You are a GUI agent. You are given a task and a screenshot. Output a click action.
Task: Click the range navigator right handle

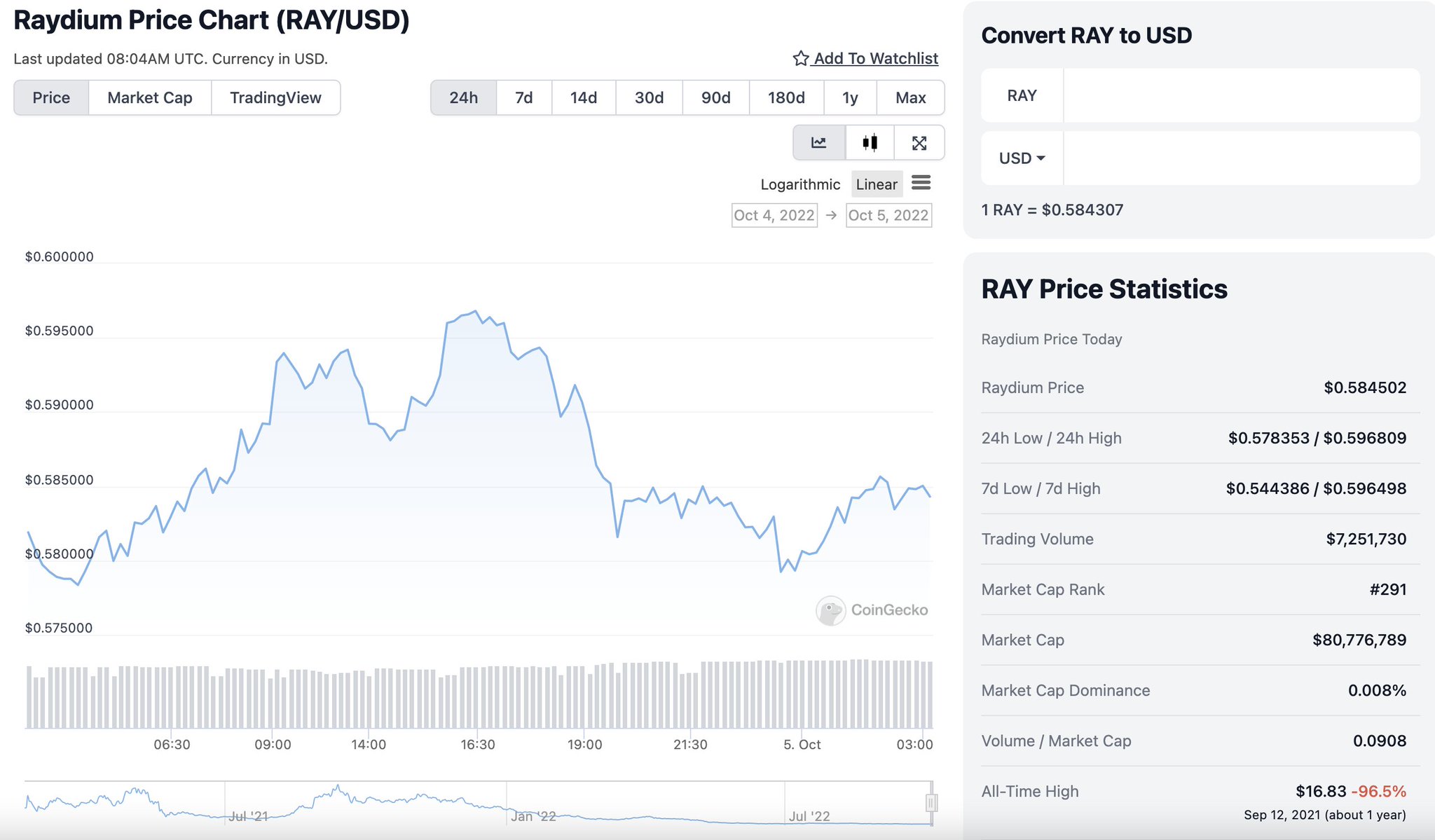tap(931, 802)
